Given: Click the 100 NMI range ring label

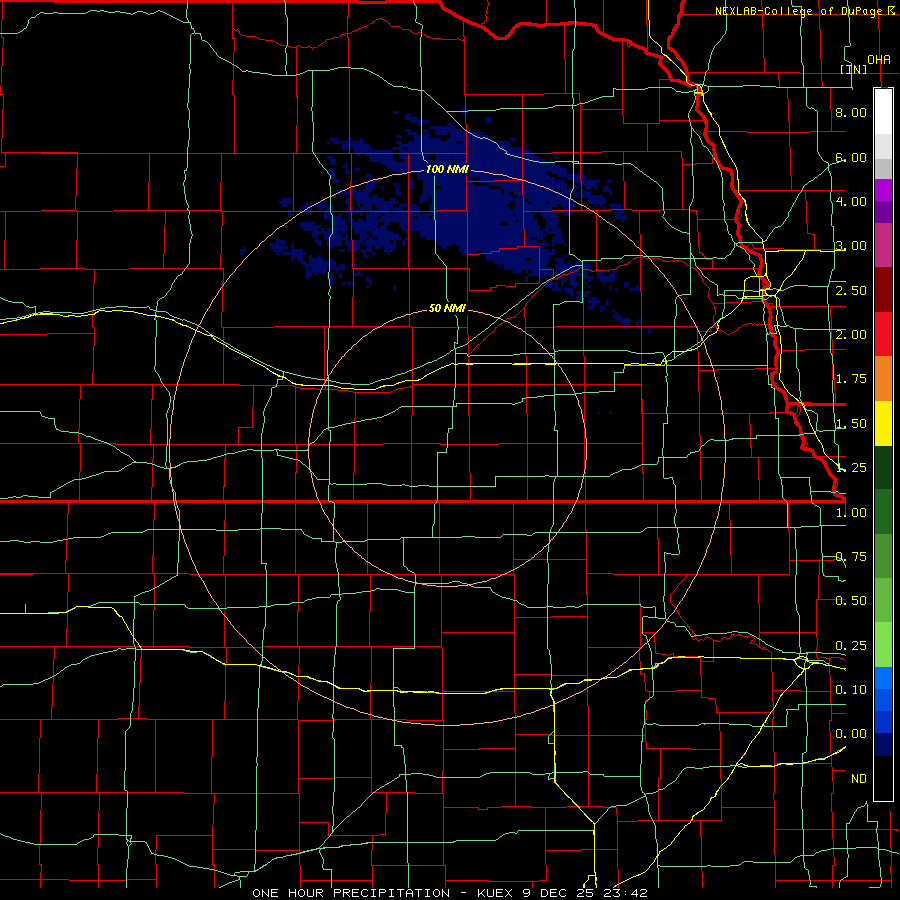Looking at the screenshot, I should tap(447, 169).
